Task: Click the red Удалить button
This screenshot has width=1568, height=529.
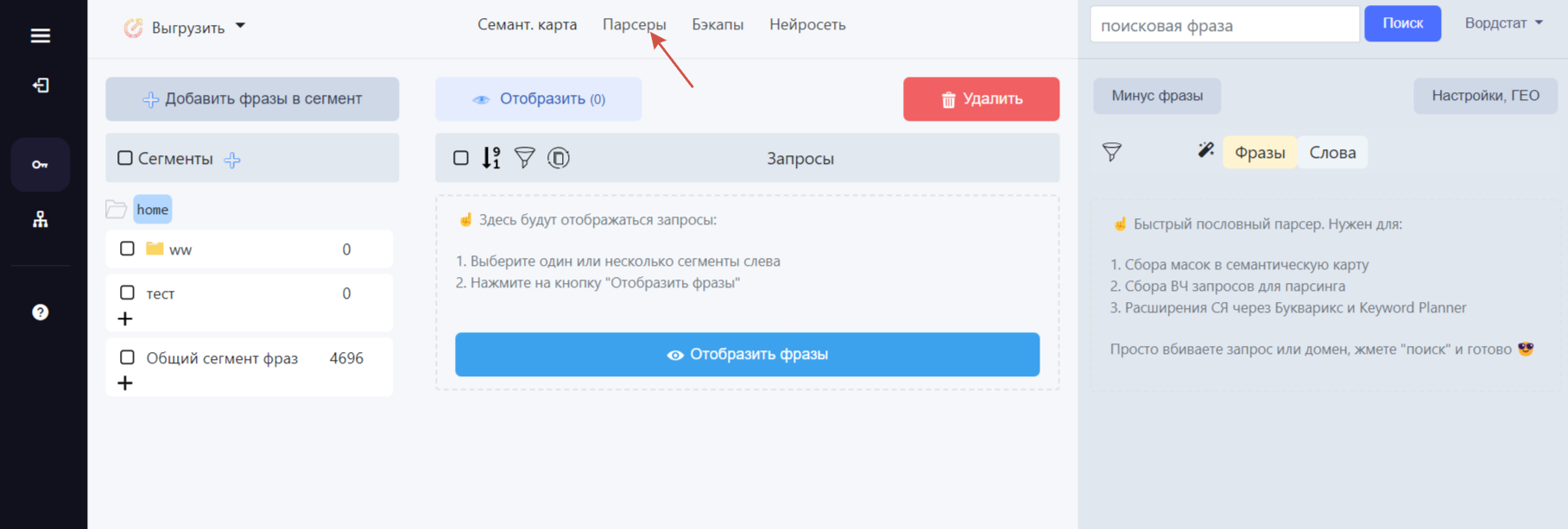Action: 981,98
